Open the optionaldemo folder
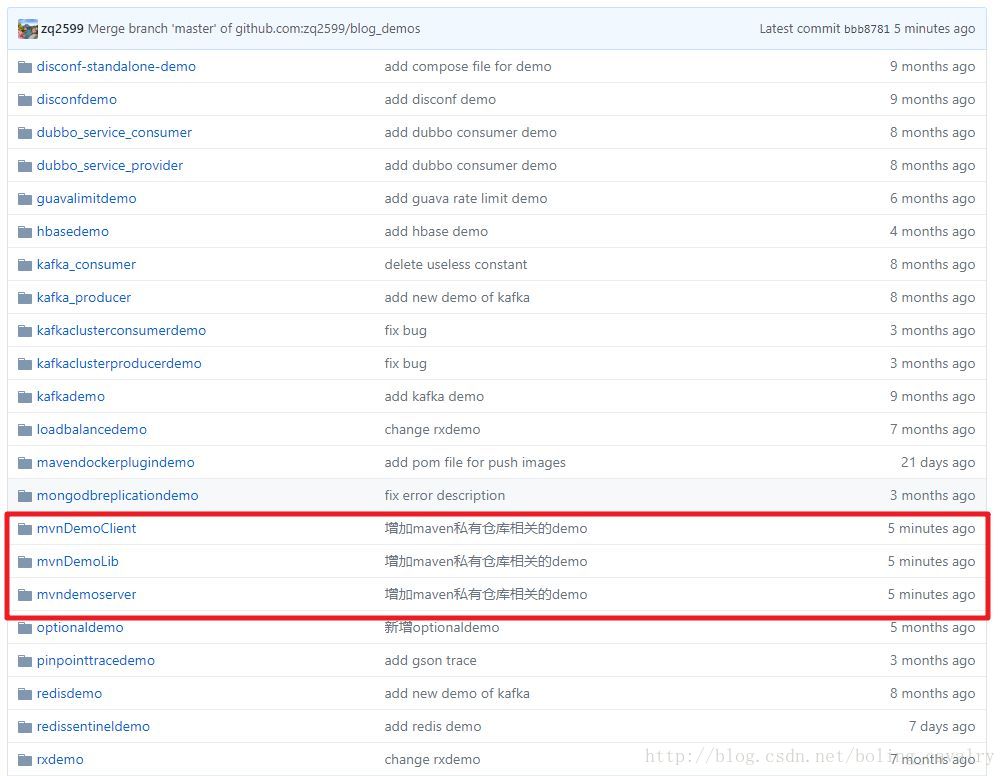The width and height of the screenshot is (1006, 776). [x=80, y=628]
